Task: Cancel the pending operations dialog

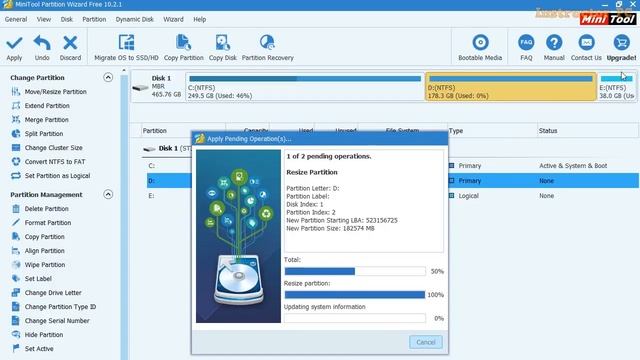Action: coord(426,342)
